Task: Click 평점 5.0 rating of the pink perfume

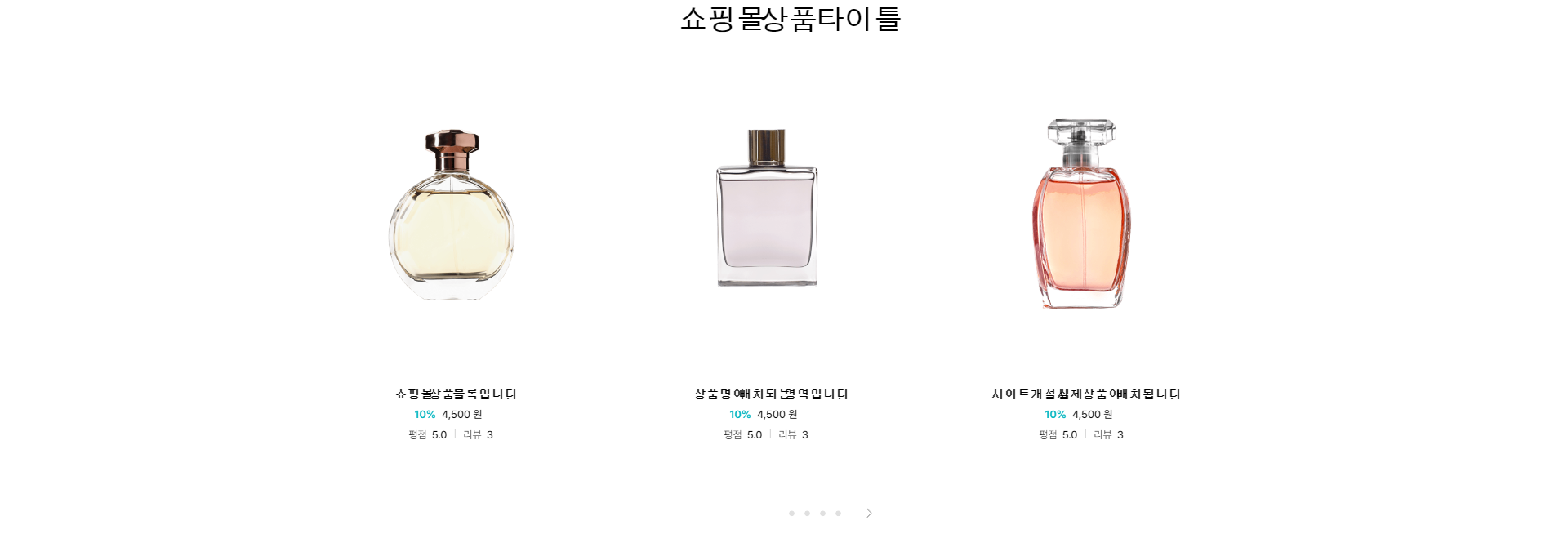Action: click(x=1058, y=435)
